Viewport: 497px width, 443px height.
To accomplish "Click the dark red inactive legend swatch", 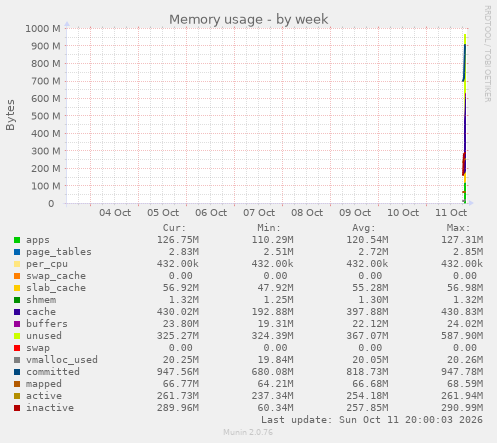I will coord(17,408).
